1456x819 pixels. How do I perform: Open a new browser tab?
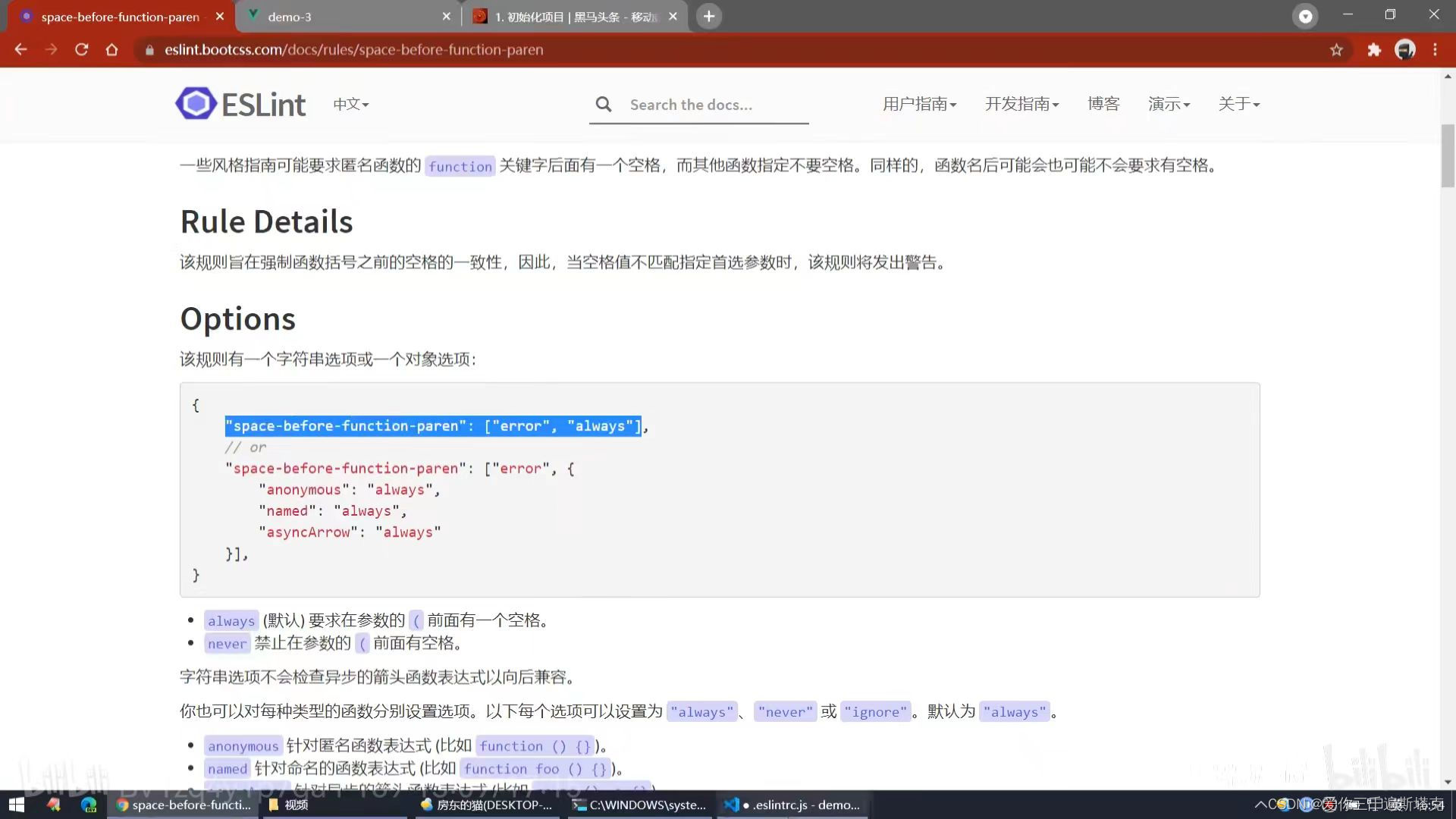pyautogui.click(x=708, y=16)
